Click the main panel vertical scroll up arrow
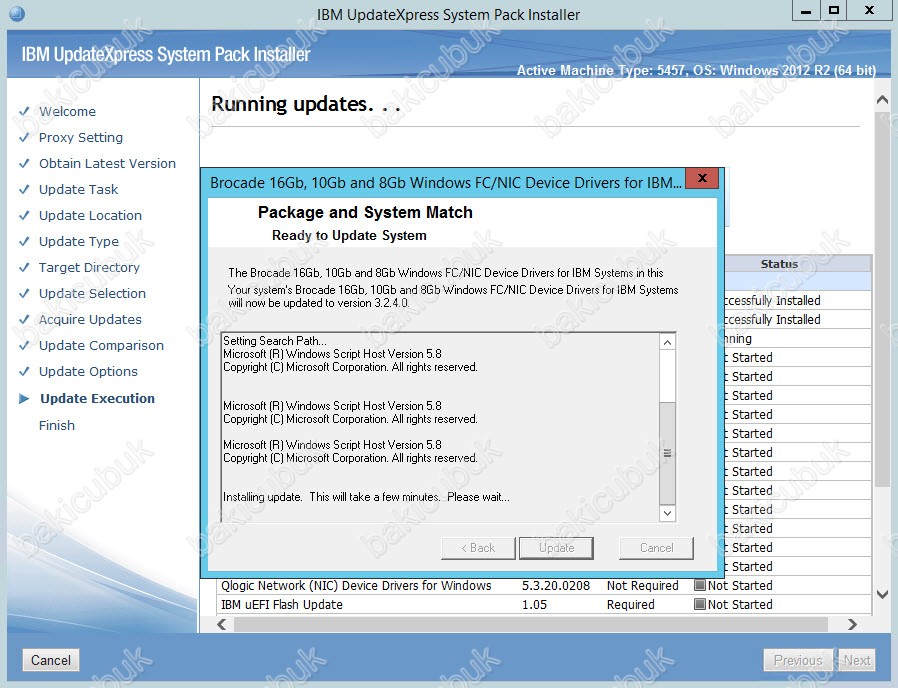Viewport: 898px width, 688px height. point(882,100)
